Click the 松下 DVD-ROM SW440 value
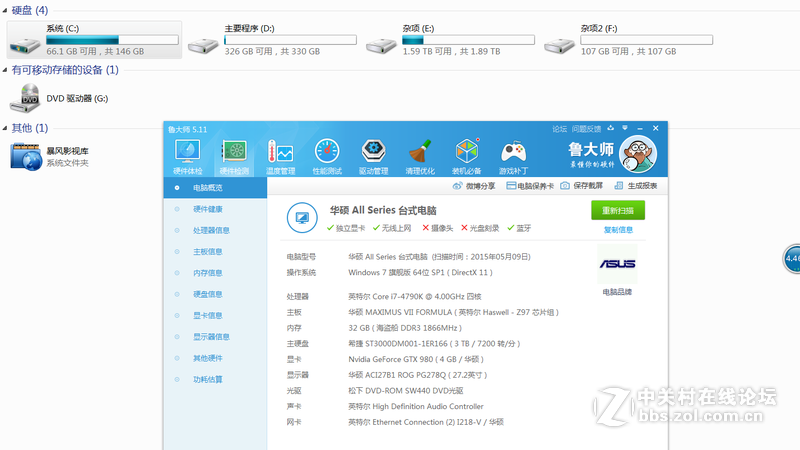This screenshot has width=800, height=450. 406,391
